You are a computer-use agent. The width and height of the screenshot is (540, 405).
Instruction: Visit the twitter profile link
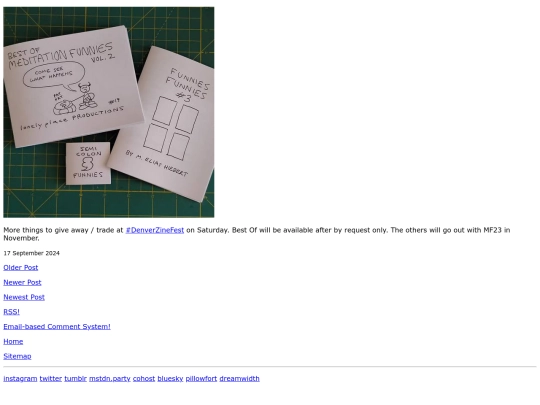point(51,379)
